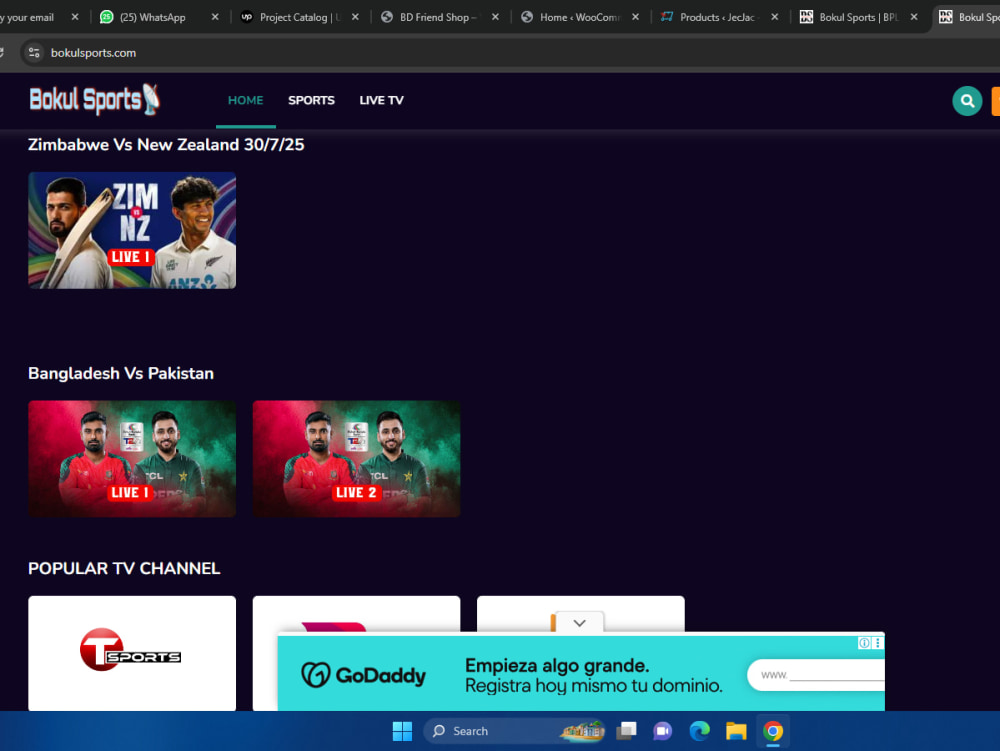Image resolution: width=1000 pixels, height=751 pixels.
Task: Open Task View icon in taskbar
Action: coord(626,731)
